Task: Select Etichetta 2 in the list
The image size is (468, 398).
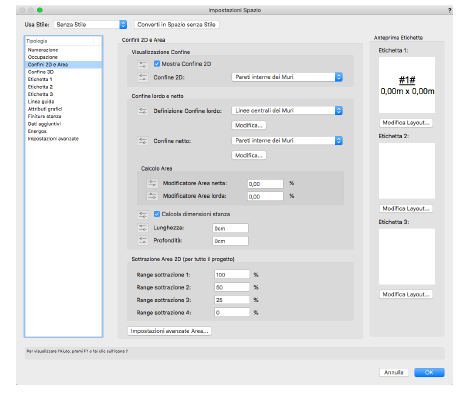Action: coord(63,87)
